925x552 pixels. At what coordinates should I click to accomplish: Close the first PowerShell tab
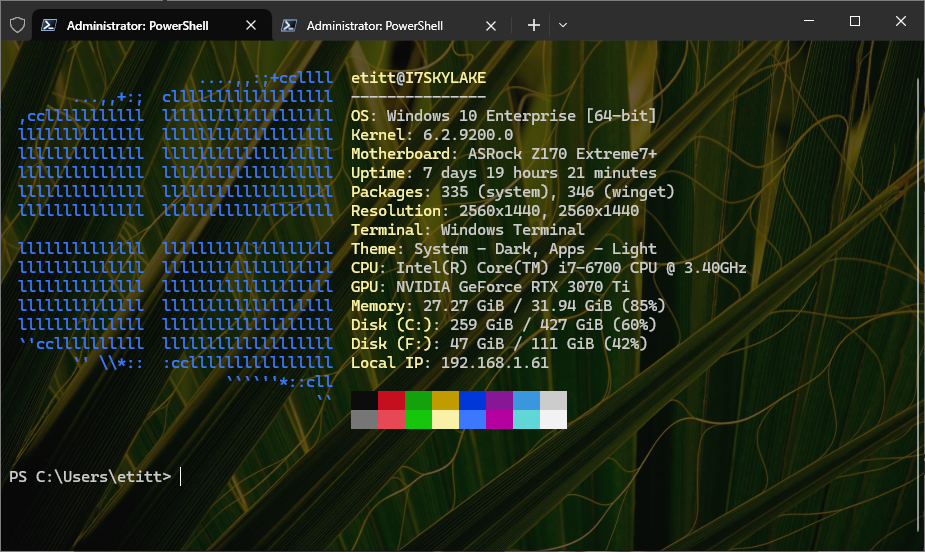tap(251, 25)
